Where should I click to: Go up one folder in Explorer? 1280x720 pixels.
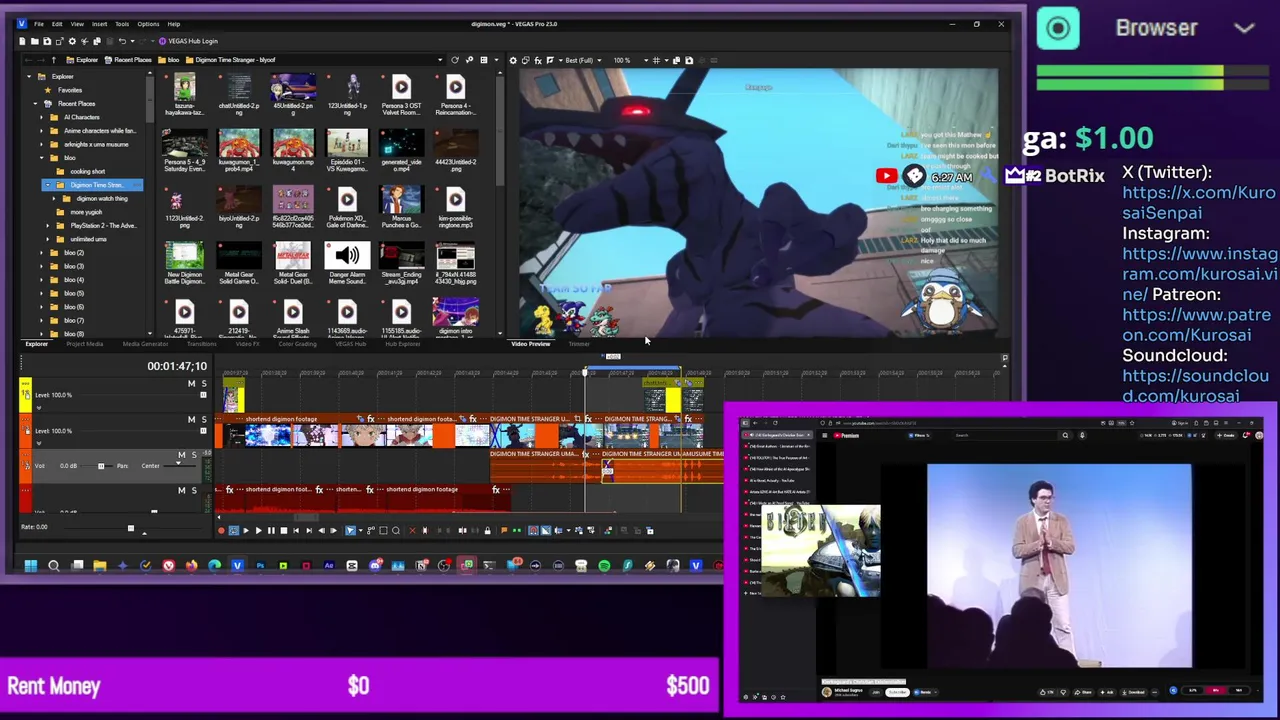click(53, 60)
